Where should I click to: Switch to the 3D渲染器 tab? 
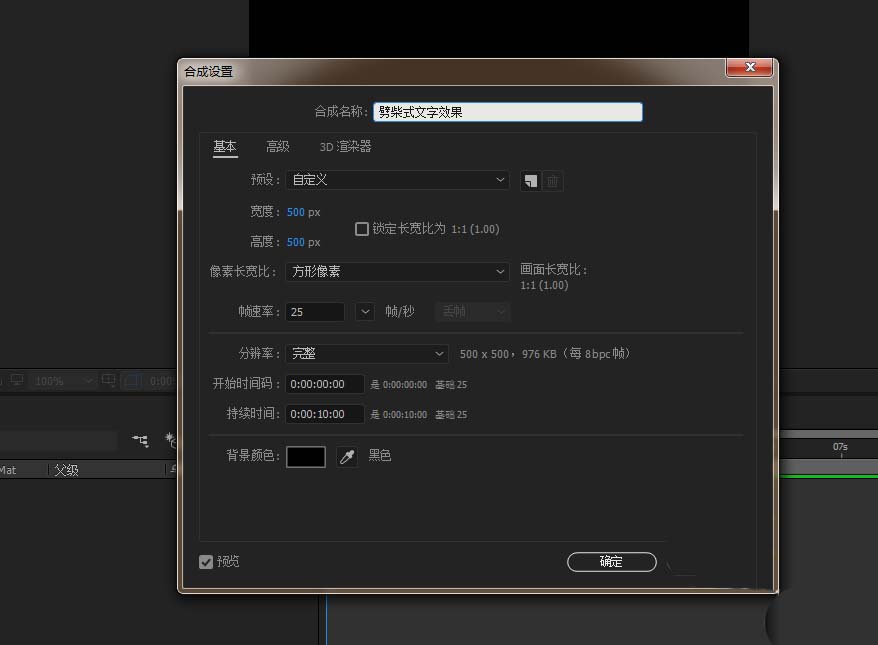coord(344,146)
